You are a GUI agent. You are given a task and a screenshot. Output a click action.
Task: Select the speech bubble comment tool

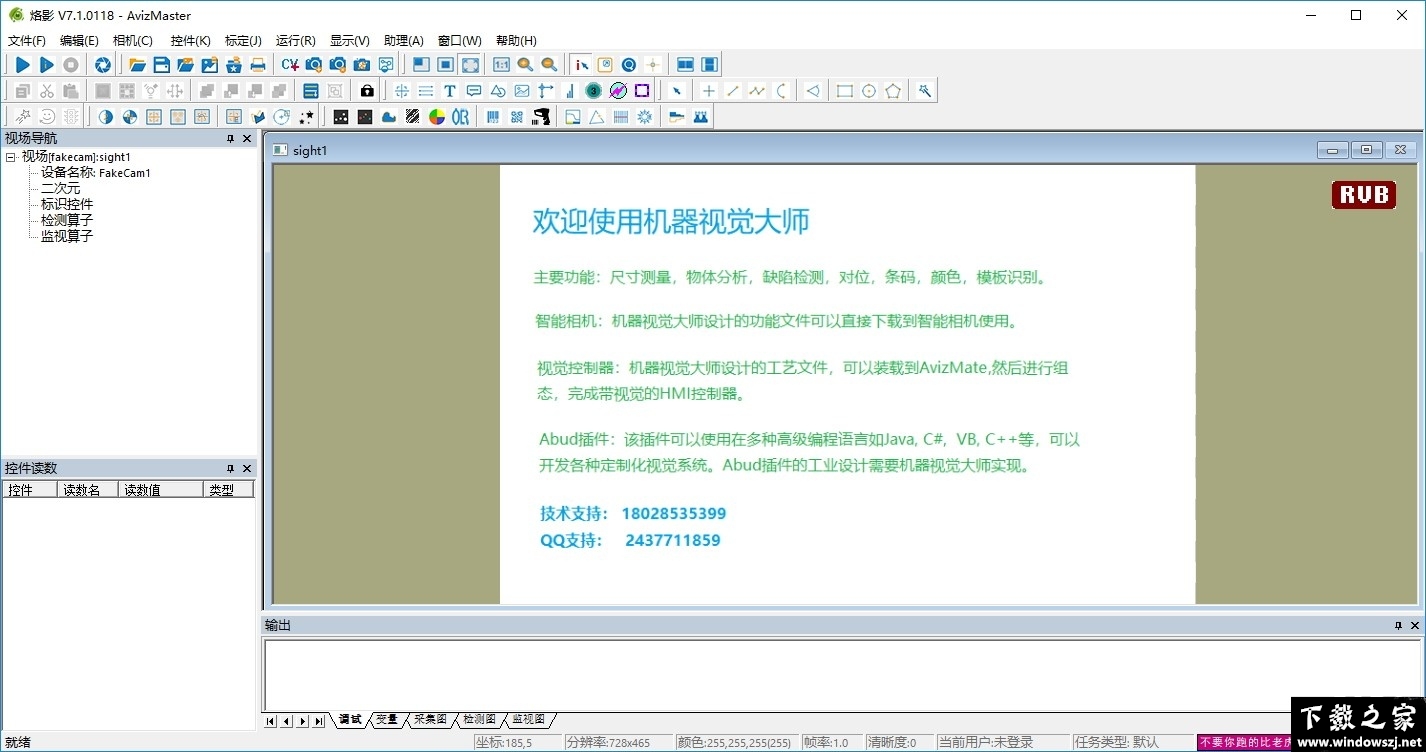tap(474, 91)
